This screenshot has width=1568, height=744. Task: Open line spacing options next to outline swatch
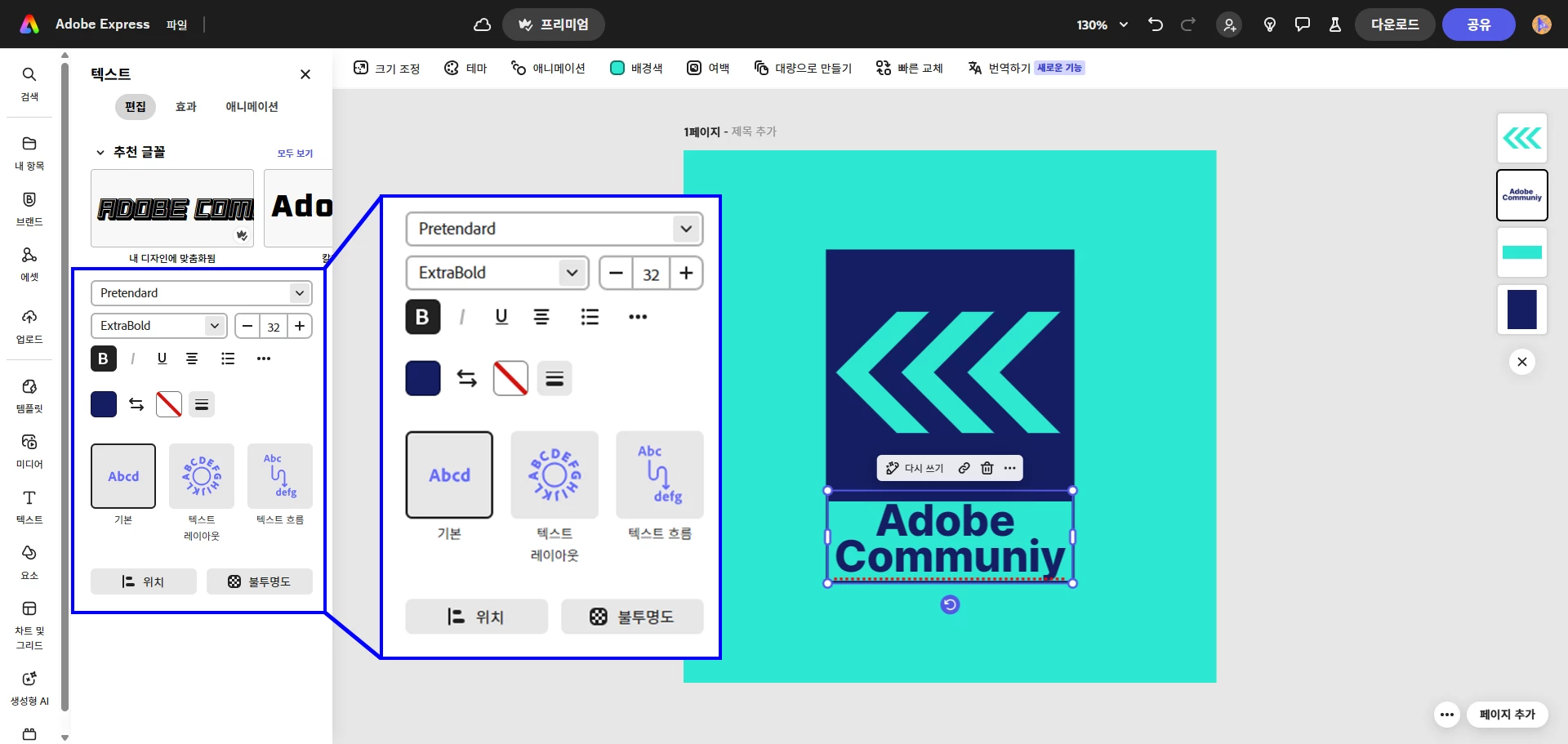202,404
